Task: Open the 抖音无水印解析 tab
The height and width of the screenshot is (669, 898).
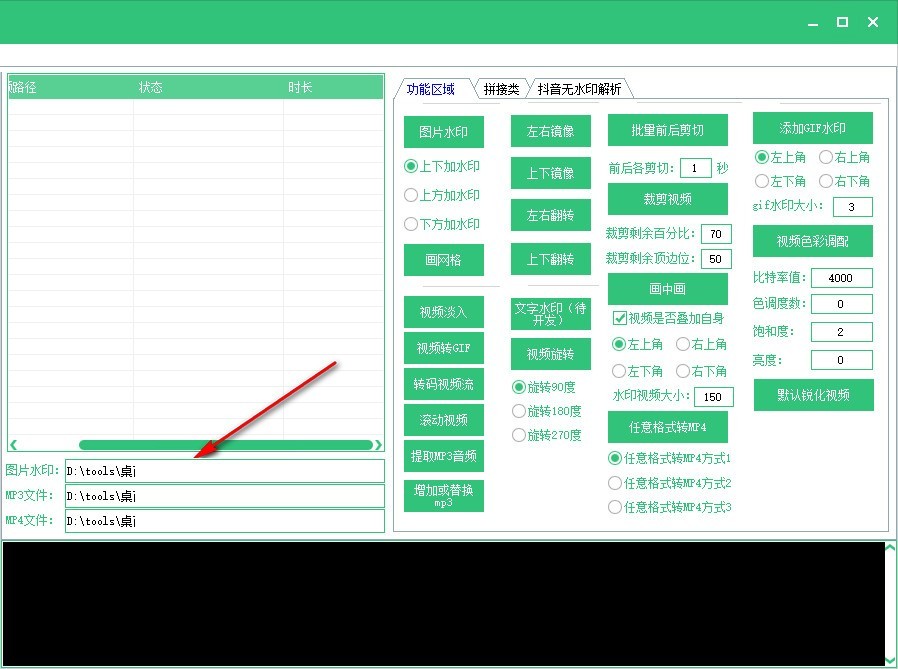Action: tap(579, 89)
